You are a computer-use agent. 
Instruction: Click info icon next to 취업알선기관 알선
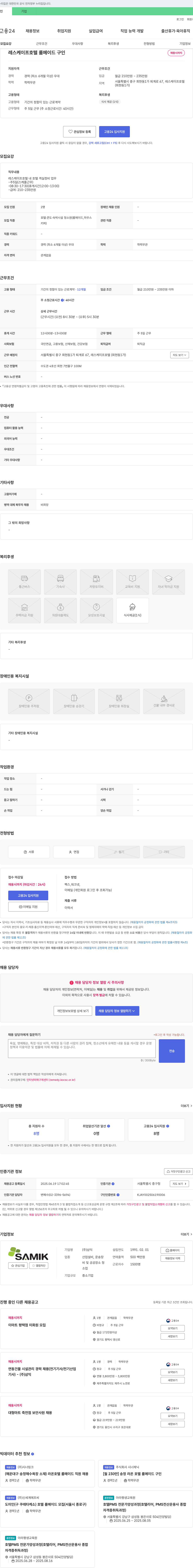(108, 1126)
